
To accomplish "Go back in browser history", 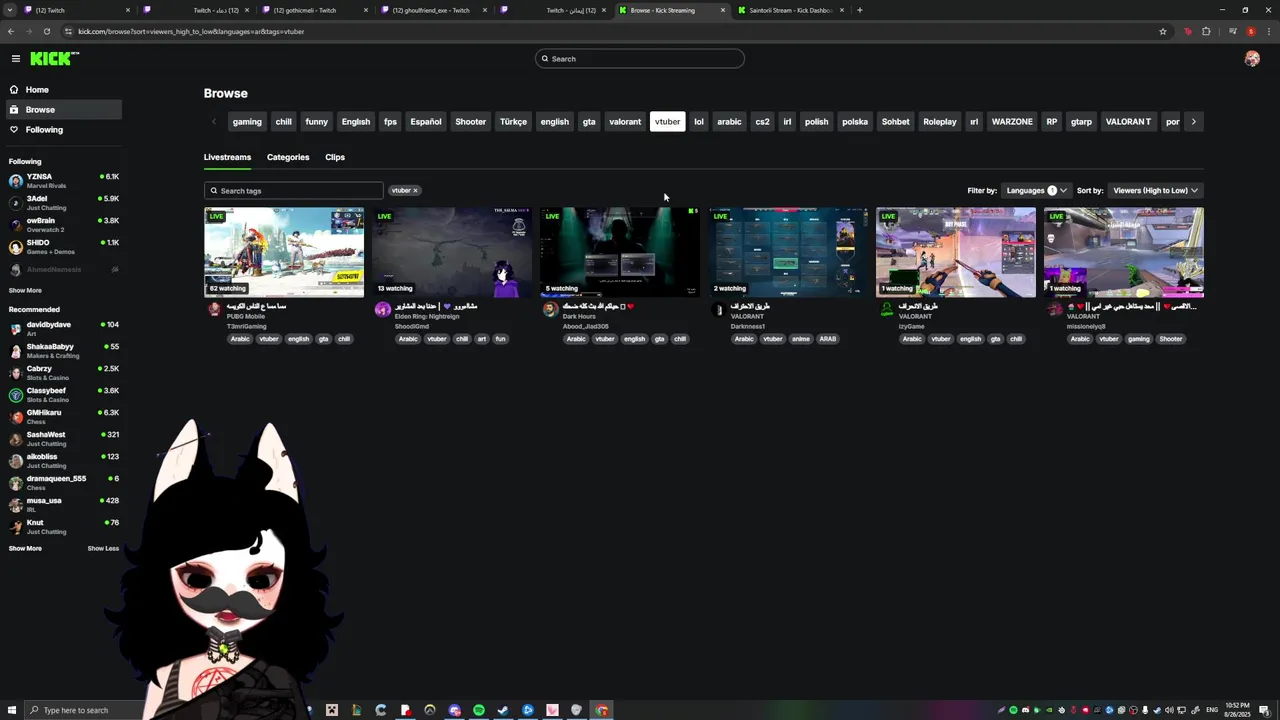I will (x=11, y=31).
